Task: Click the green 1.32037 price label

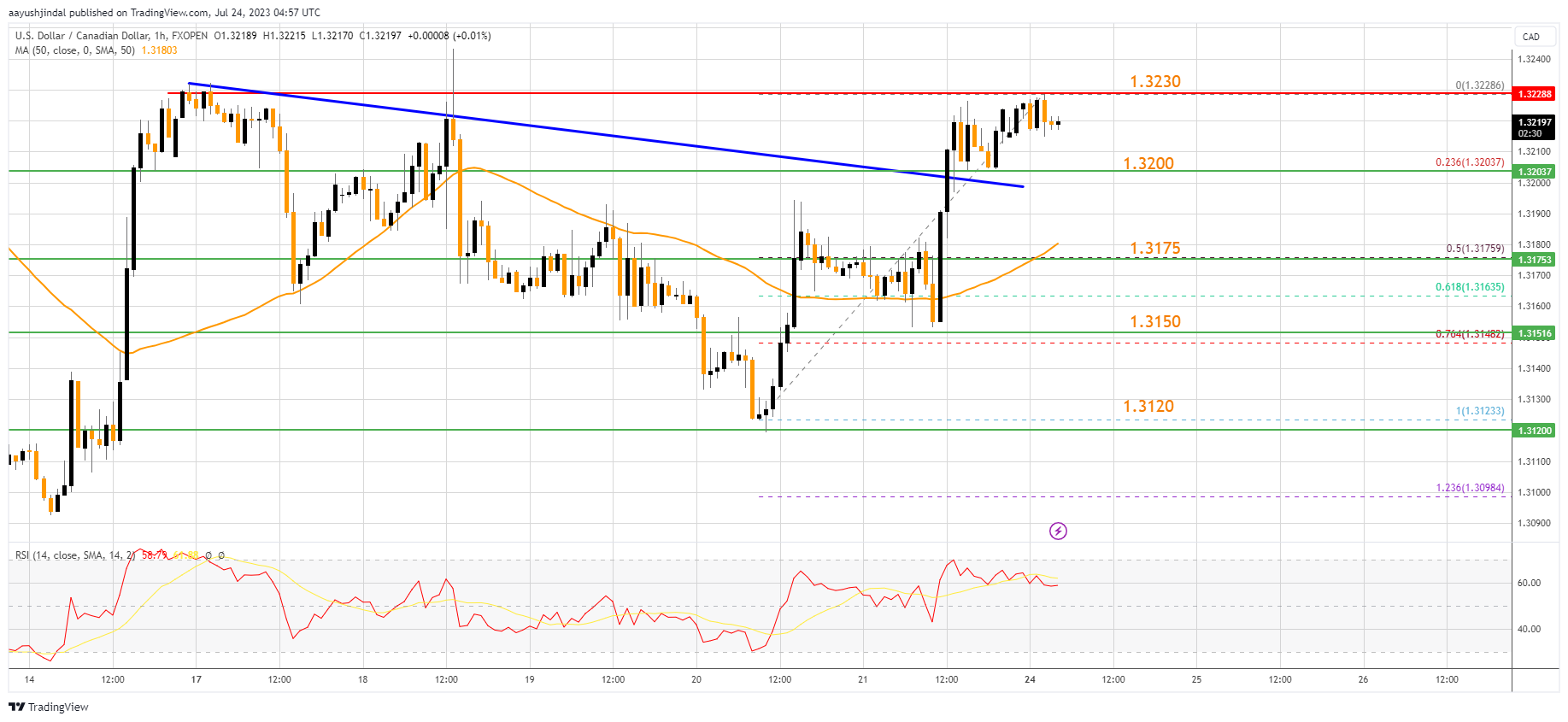Action: [1535, 172]
